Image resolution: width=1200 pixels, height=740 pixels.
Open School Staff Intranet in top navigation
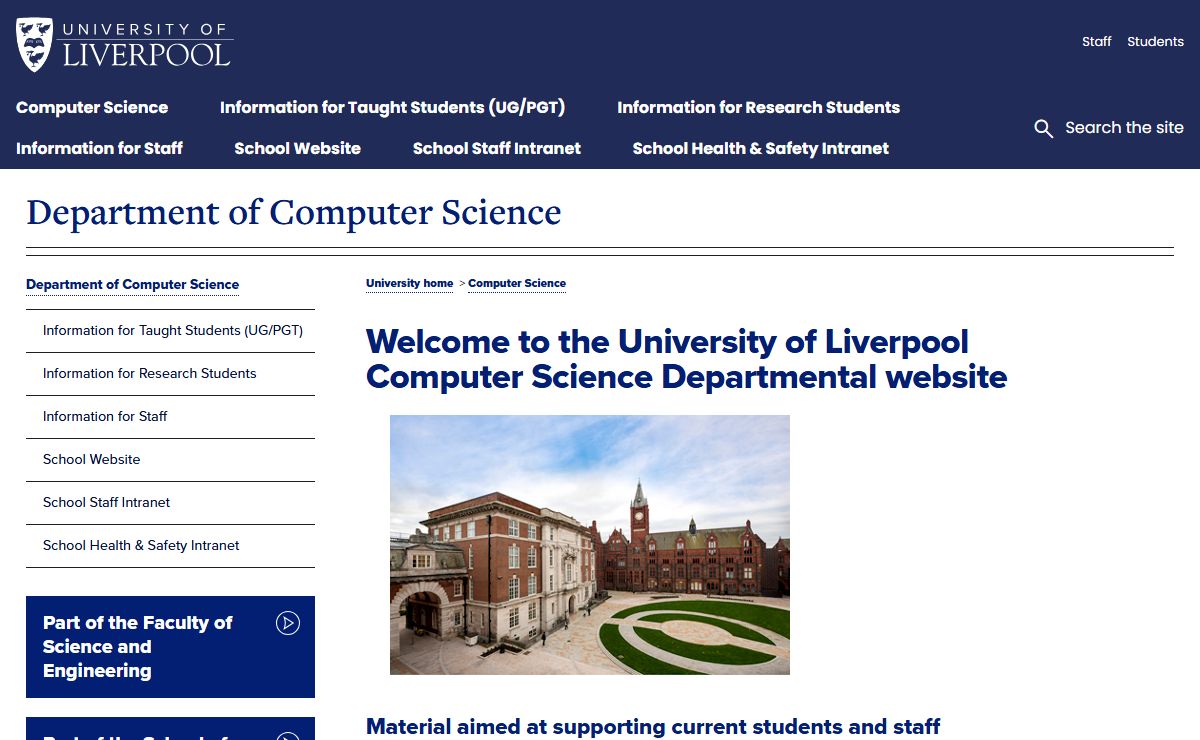[496, 148]
